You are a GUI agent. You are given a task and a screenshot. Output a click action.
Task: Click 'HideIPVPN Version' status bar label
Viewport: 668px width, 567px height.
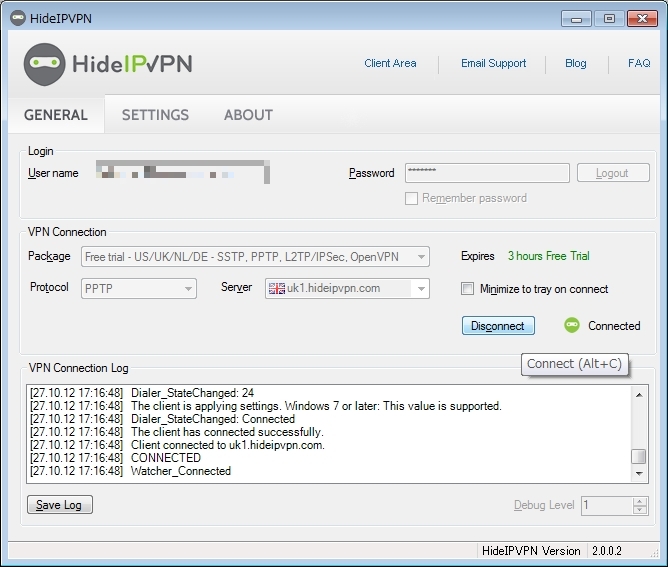pyautogui.click(x=531, y=551)
